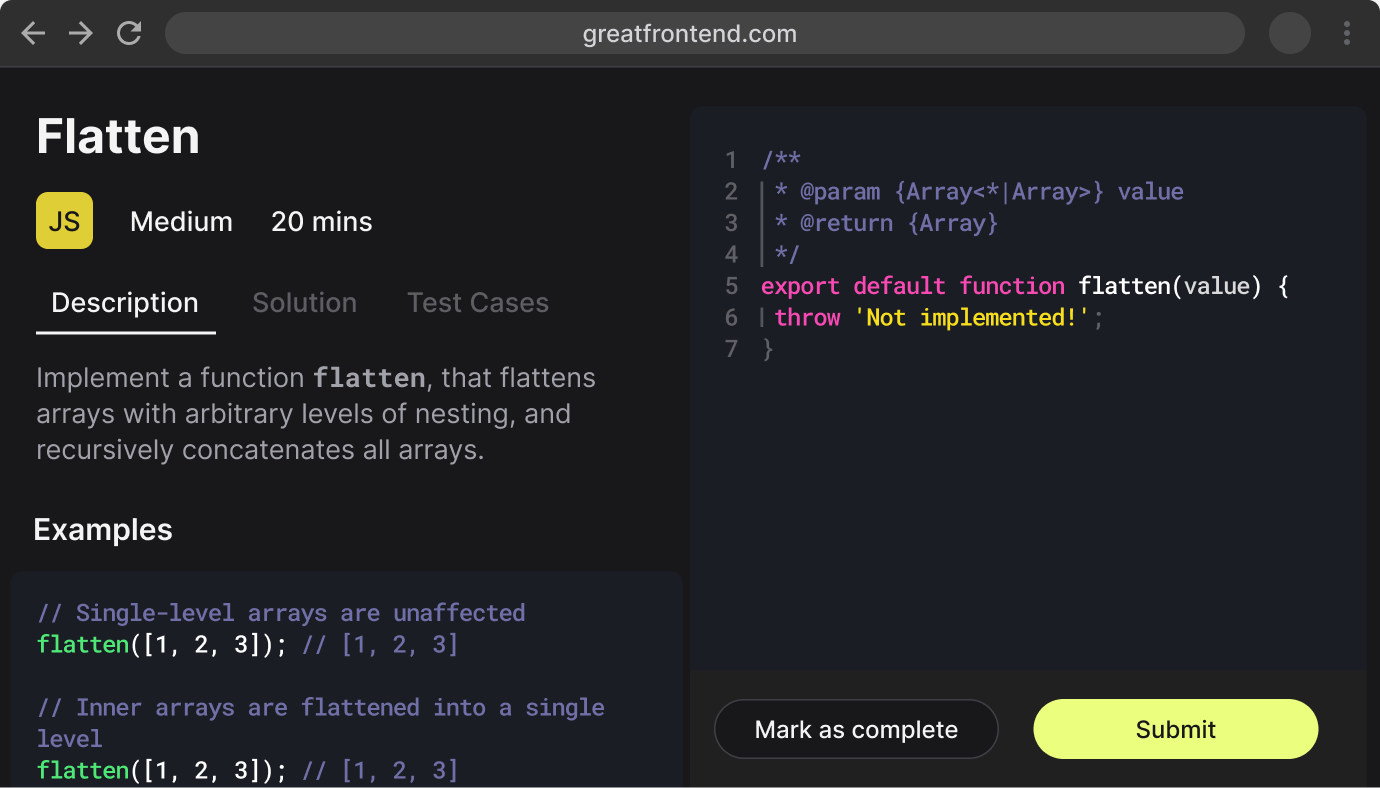Reload the page with the refresh icon
Image resolution: width=1380 pixels, height=788 pixels.
coord(129,34)
